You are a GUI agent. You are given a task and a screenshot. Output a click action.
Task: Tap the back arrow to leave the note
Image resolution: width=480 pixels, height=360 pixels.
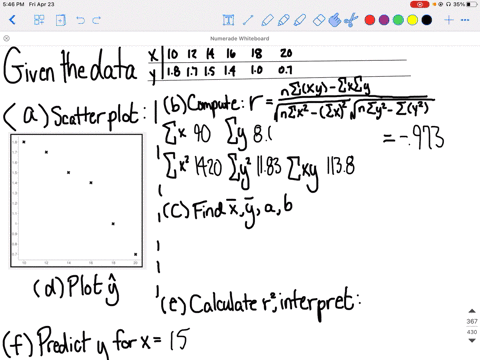click(12, 20)
